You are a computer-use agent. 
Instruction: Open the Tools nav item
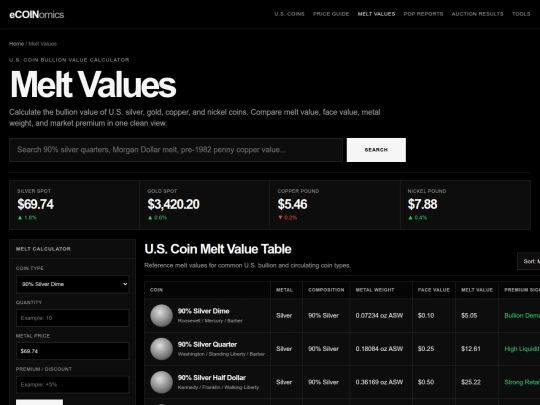click(521, 14)
